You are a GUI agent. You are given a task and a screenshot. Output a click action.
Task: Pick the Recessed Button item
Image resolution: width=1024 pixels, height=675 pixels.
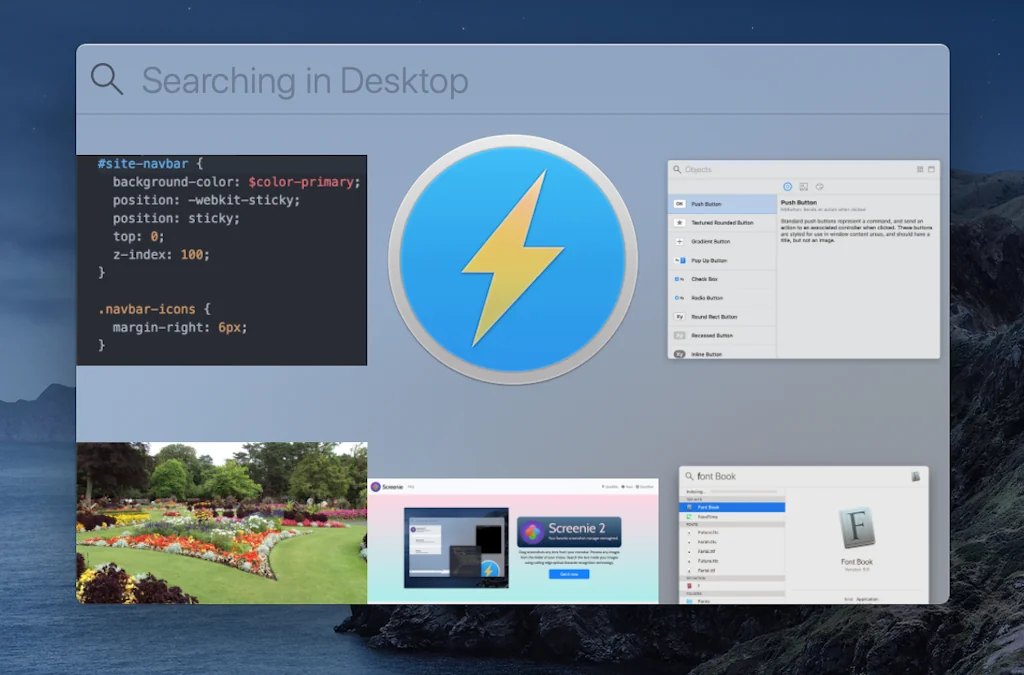pos(712,336)
